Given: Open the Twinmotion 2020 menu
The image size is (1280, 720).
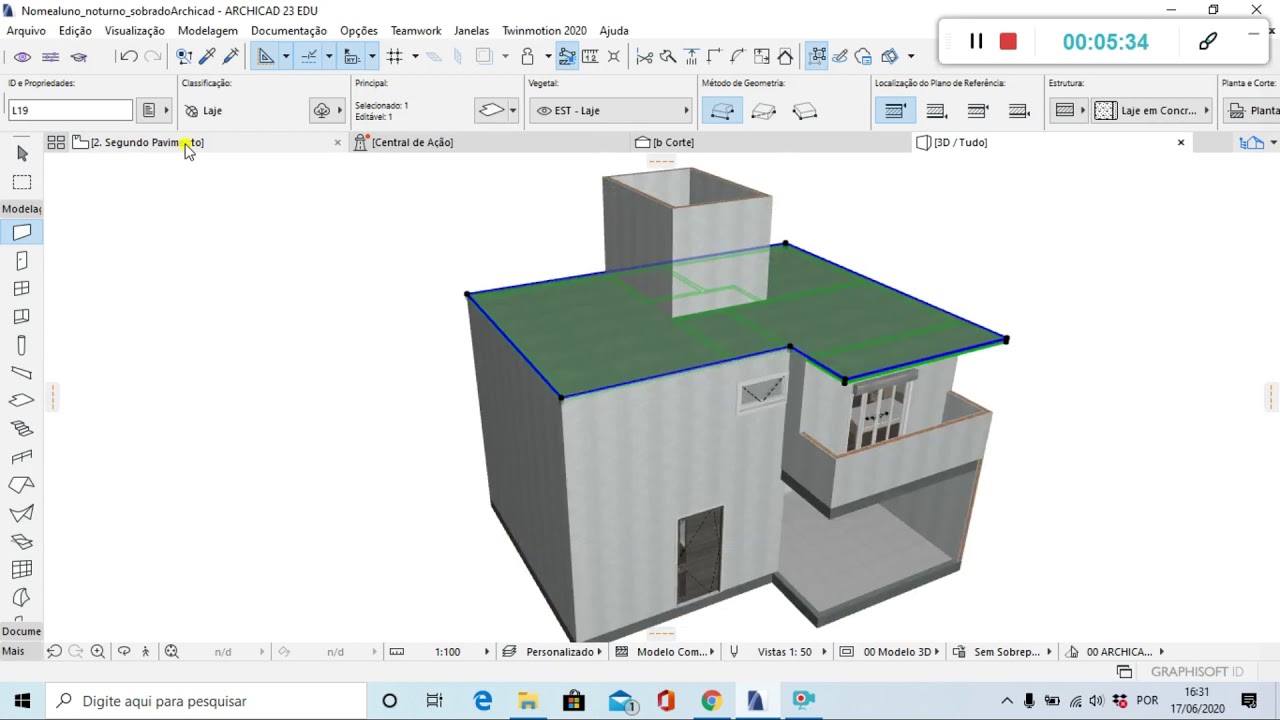Looking at the screenshot, I should click(x=544, y=31).
